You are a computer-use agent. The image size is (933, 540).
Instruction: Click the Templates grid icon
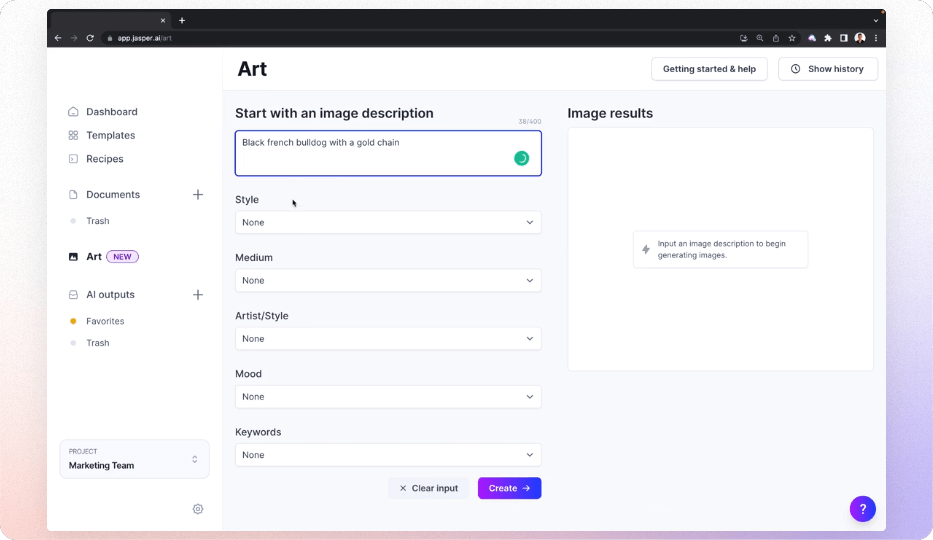73,136
